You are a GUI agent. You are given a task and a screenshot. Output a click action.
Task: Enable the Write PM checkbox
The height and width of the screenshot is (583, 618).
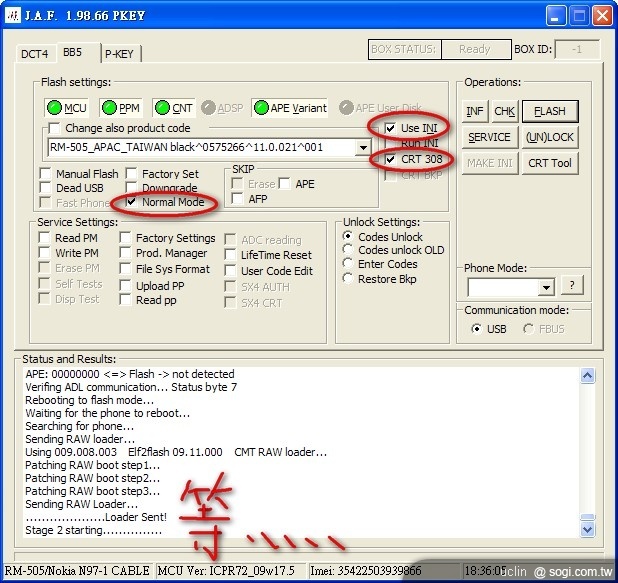pyautogui.click(x=44, y=253)
